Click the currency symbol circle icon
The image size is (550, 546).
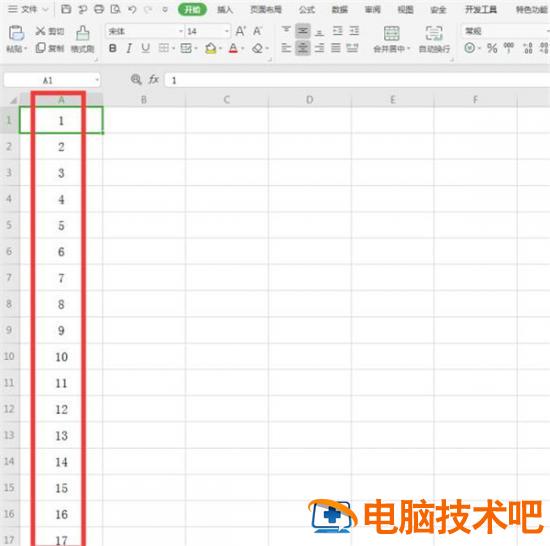pyautogui.click(x=469, y=48)
